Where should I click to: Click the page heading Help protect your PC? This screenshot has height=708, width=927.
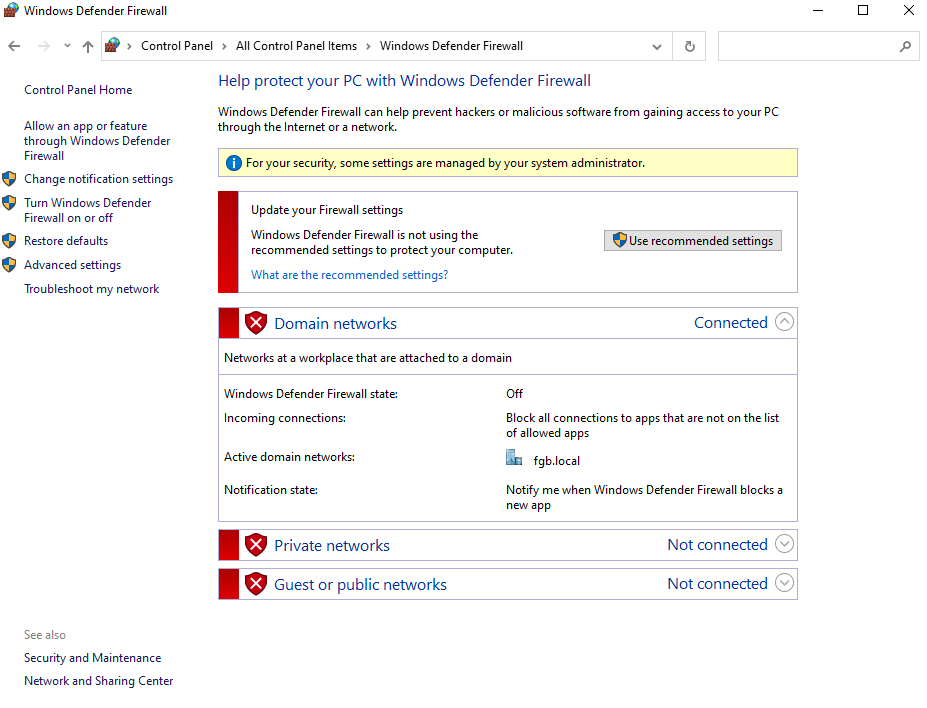click(x=404, y=80)
